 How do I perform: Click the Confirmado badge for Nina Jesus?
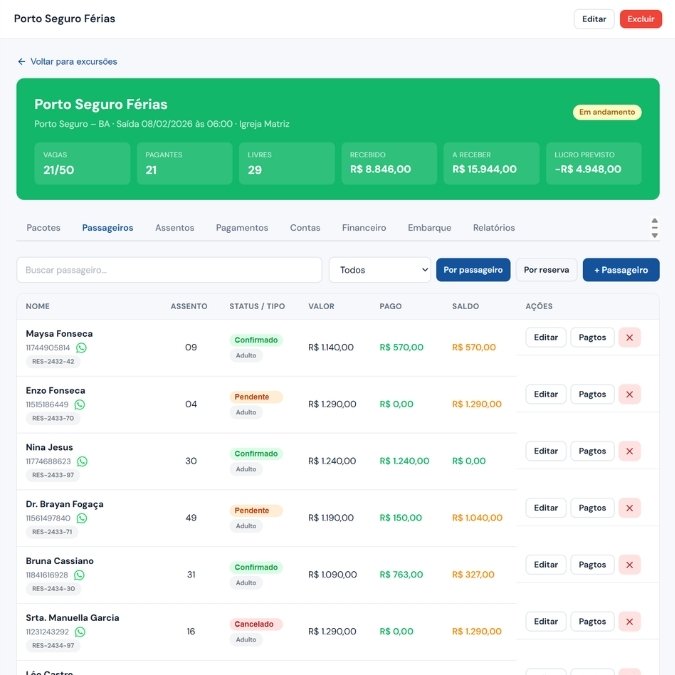[x=256, y=454]
